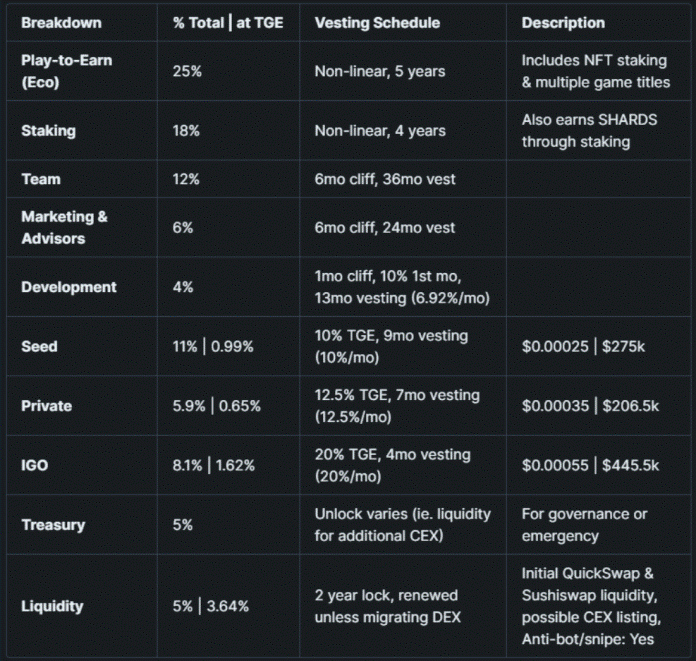Click the Vesting Schedule column header
The height and width of the screenshot is (661, 696).
(377, 23)
